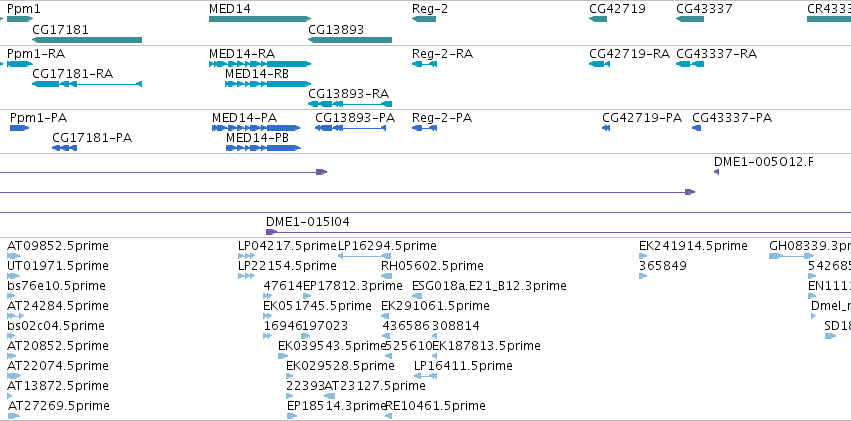Click the CG13893 gene bar
This screenshot has height=421, width=851.
350,40
